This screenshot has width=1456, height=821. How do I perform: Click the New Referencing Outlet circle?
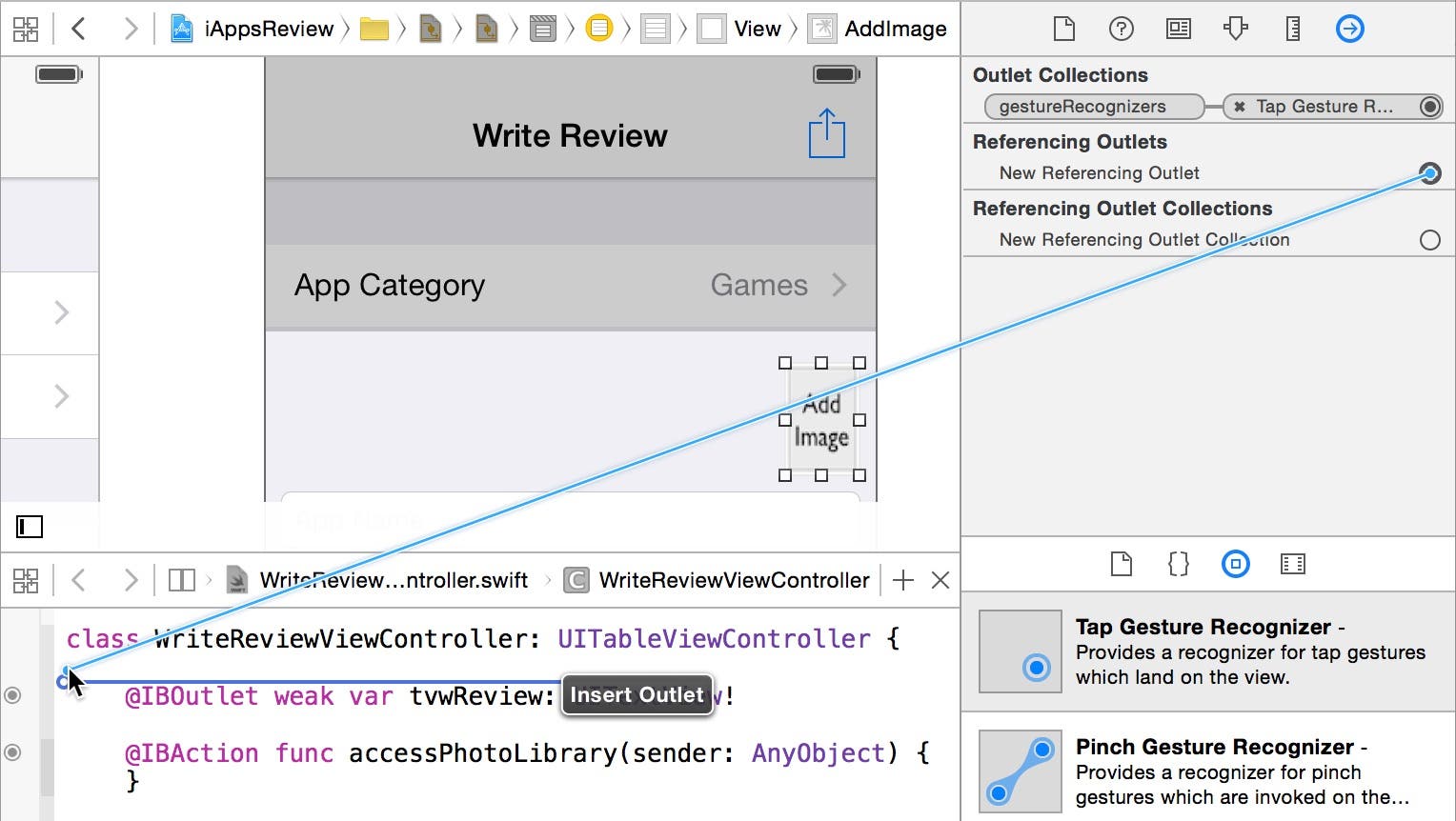click(1429, 173)
